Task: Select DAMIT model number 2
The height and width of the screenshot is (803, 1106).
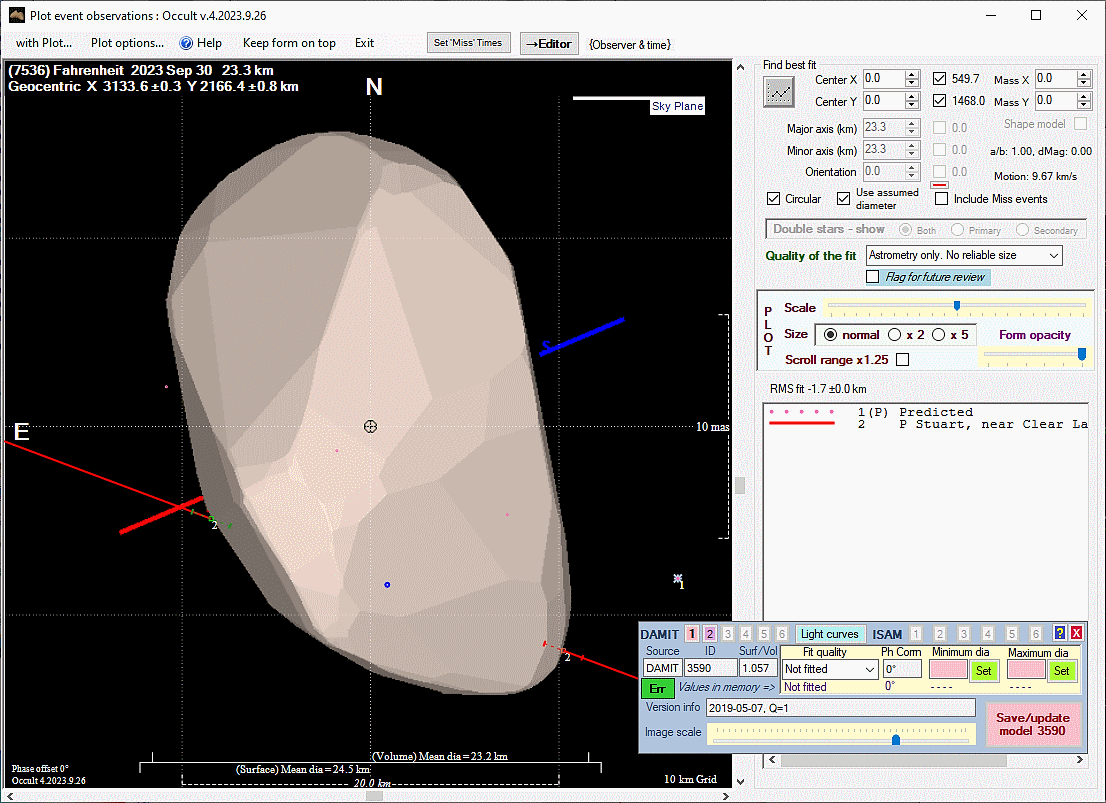Action: 710,634
